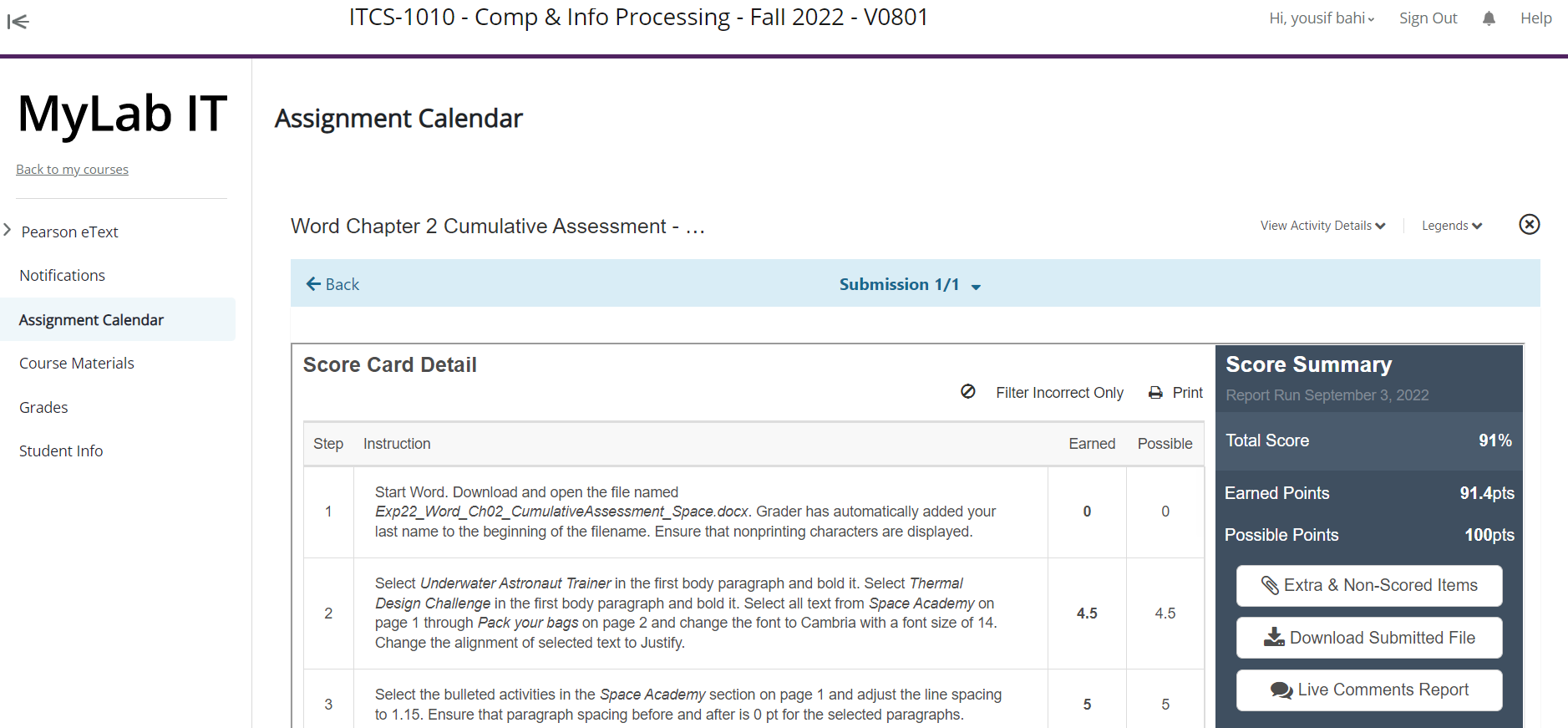Collapse the sidebar with the arrow icon
Screen dimensions: 1568x728
point(18,22)
